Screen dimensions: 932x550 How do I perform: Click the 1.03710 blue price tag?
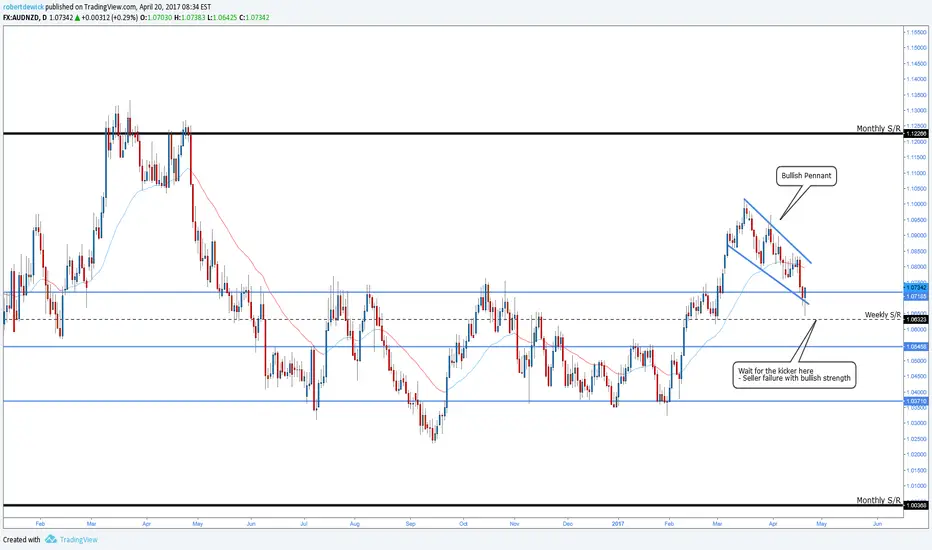[x=916, y=401]
